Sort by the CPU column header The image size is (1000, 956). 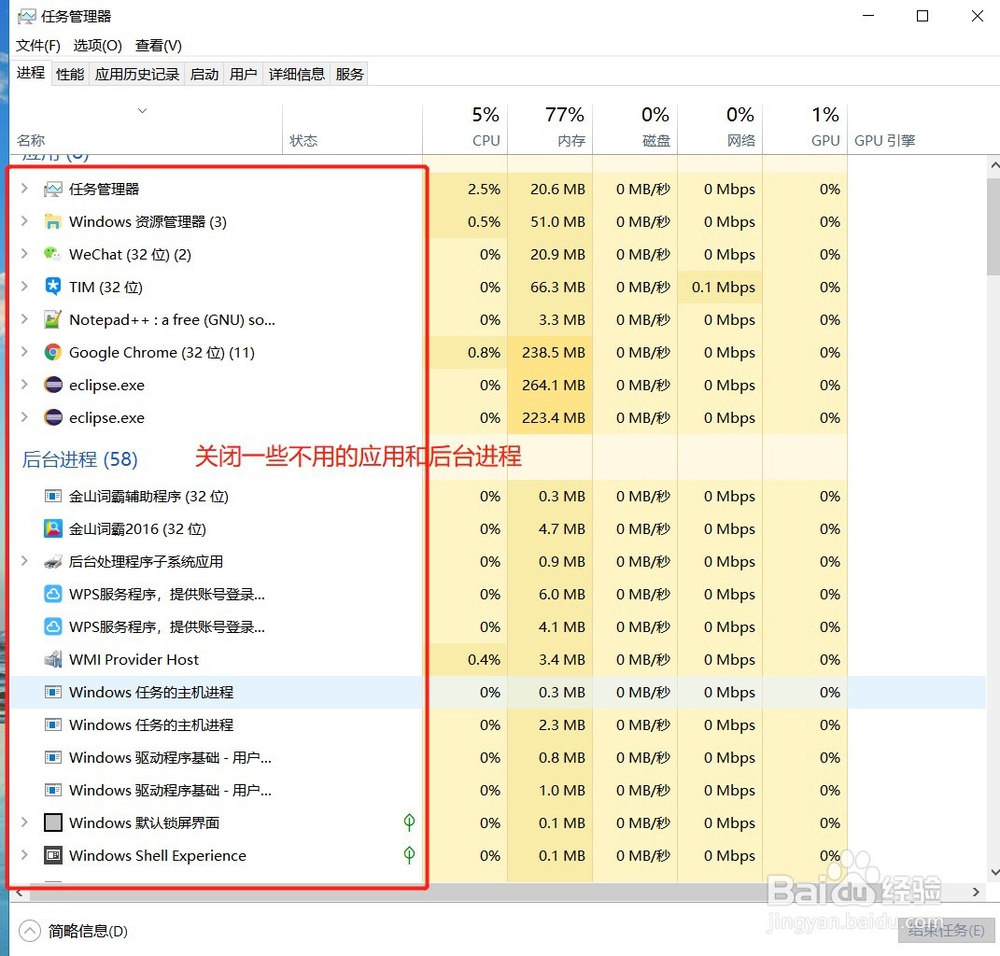tap(465, 128)
